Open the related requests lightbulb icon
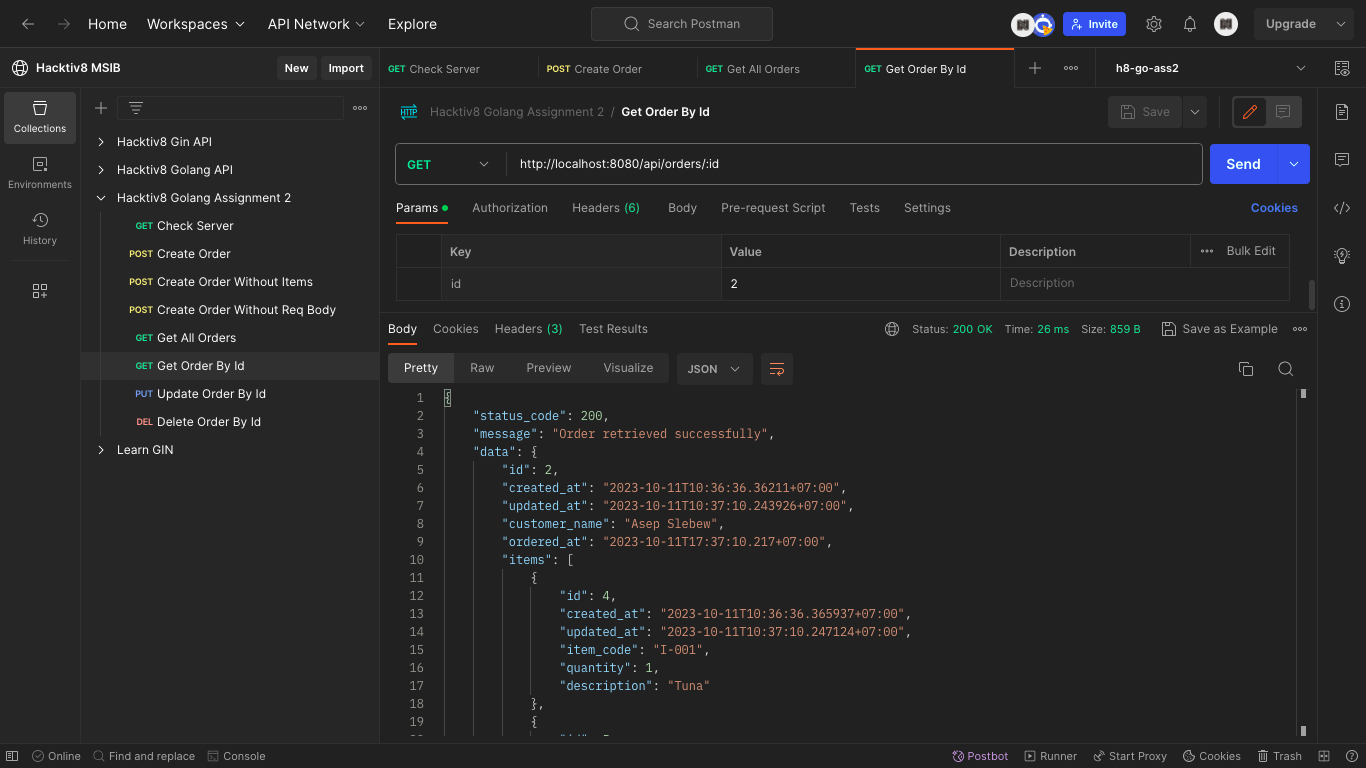This screenshot has height=768, width=1366. point(1342,256)
